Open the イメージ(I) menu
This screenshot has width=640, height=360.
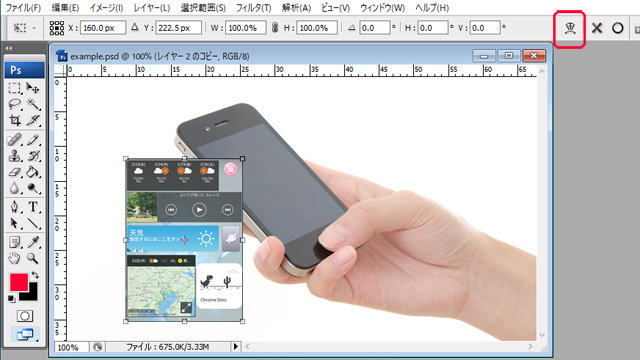click(x=106, y=7)
